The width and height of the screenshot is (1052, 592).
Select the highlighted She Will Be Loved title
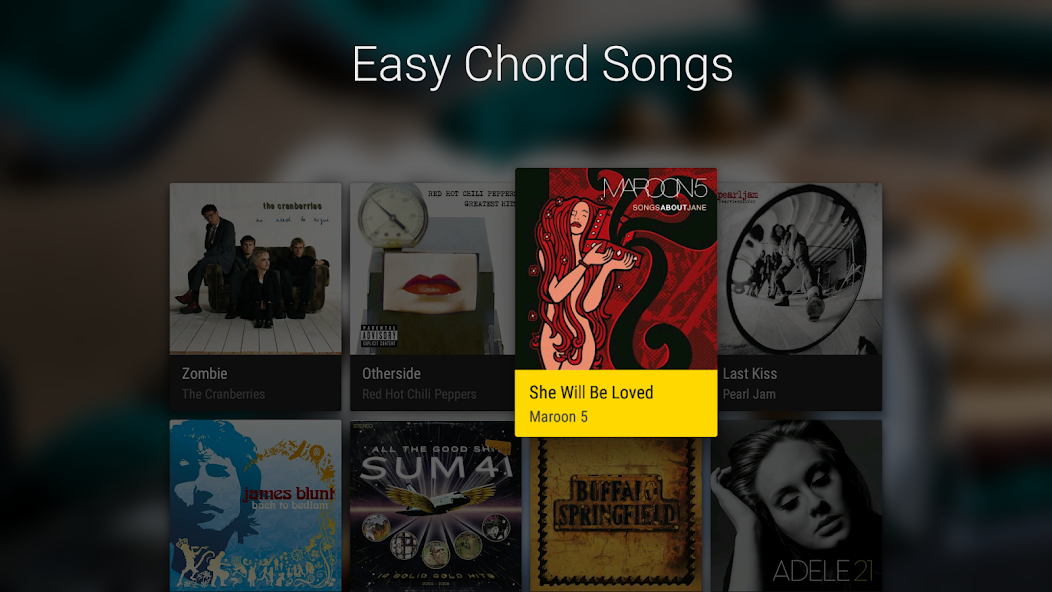click(591, 392)
